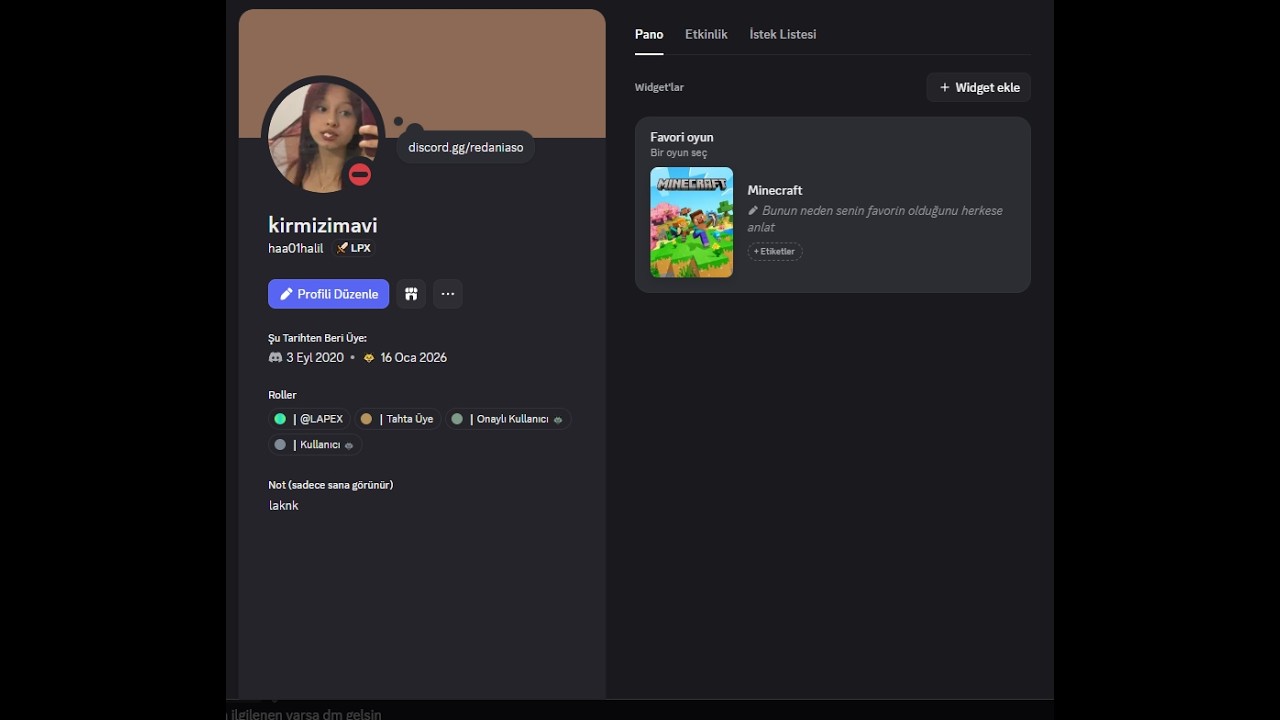Click the display name kirmizimavi
Screen dimensions: 1280x720
pos(322,225)
